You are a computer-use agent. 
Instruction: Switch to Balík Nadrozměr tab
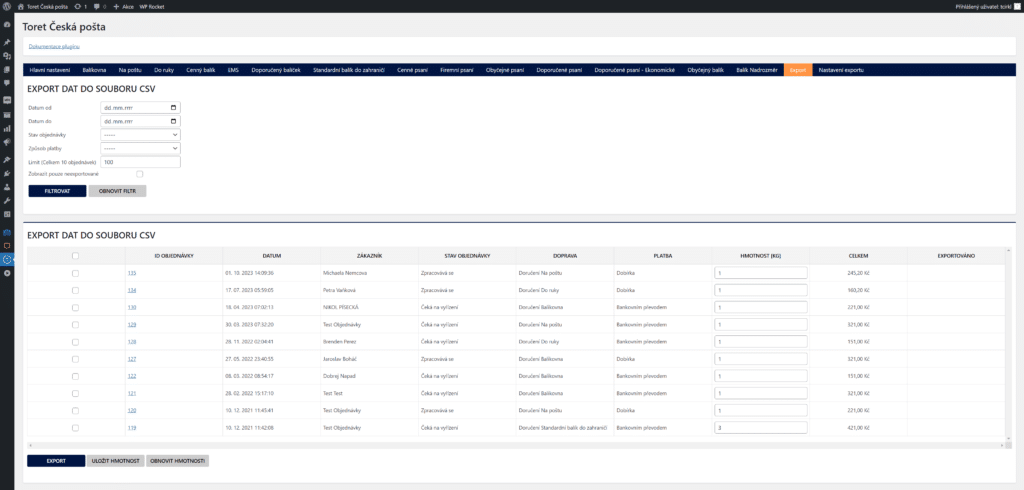(756, 69)
